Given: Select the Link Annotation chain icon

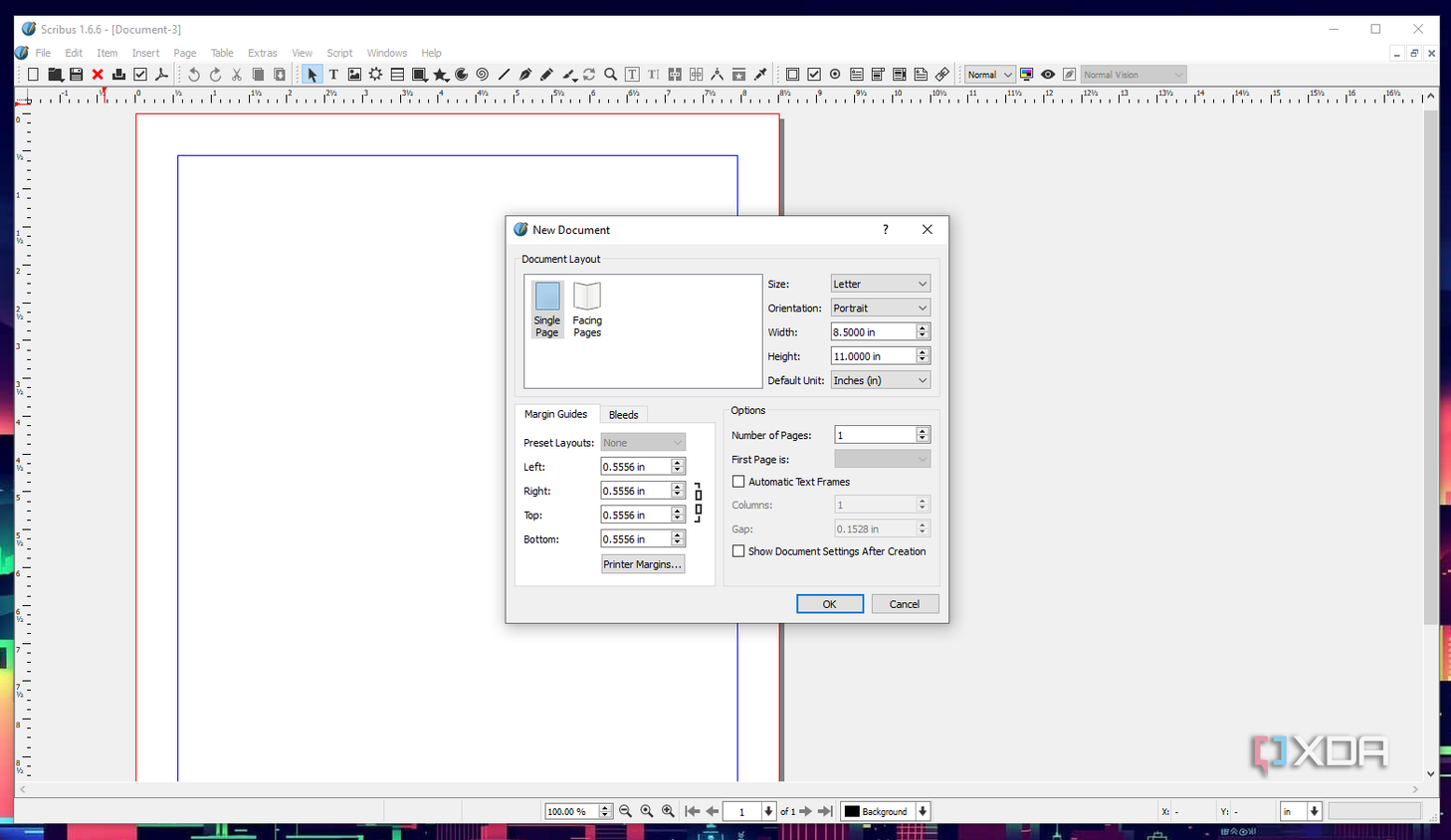Looking at the screenshot, I should click(x=941, y=75).
